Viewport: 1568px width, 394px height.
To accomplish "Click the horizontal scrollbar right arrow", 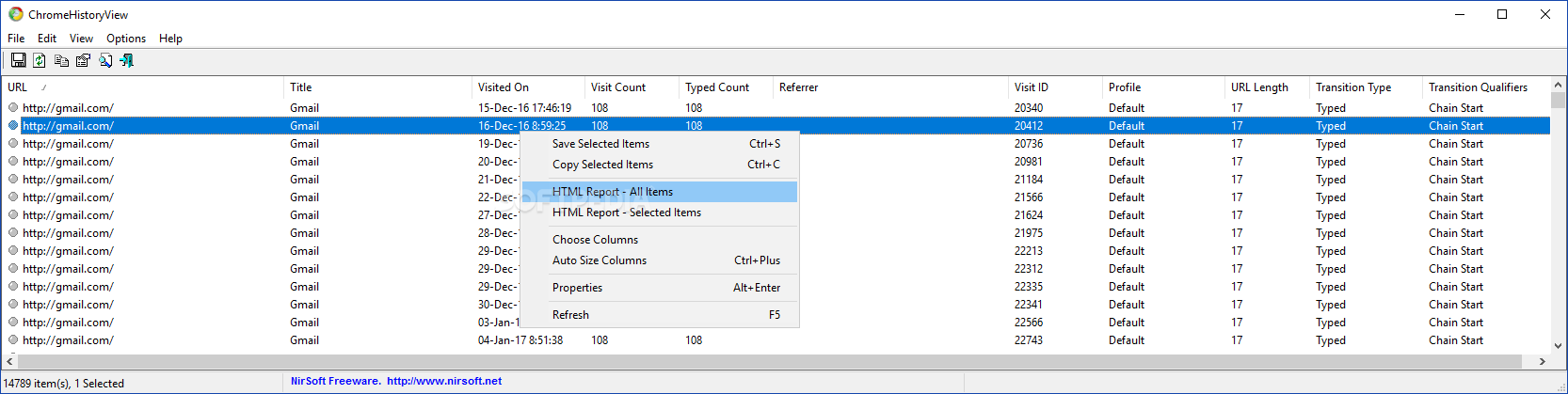I will tap(1542, 361).
